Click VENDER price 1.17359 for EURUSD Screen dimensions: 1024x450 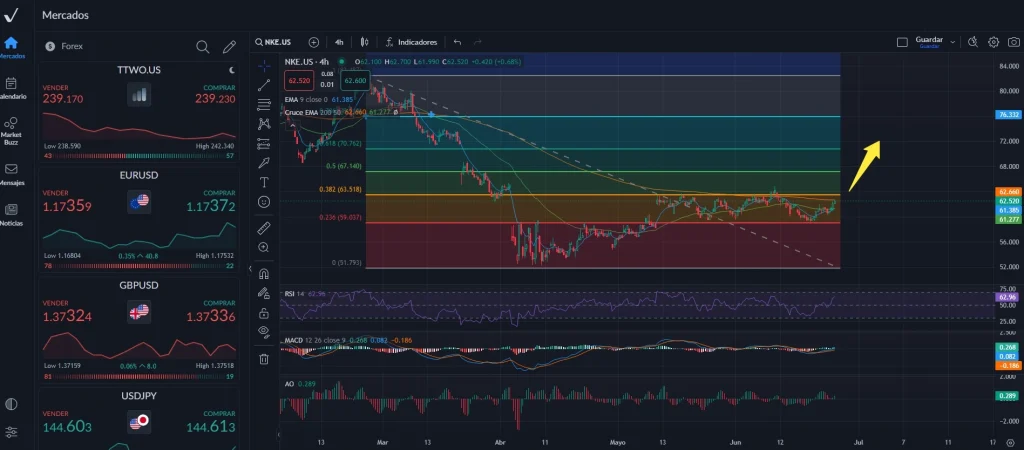click(67, 206)
